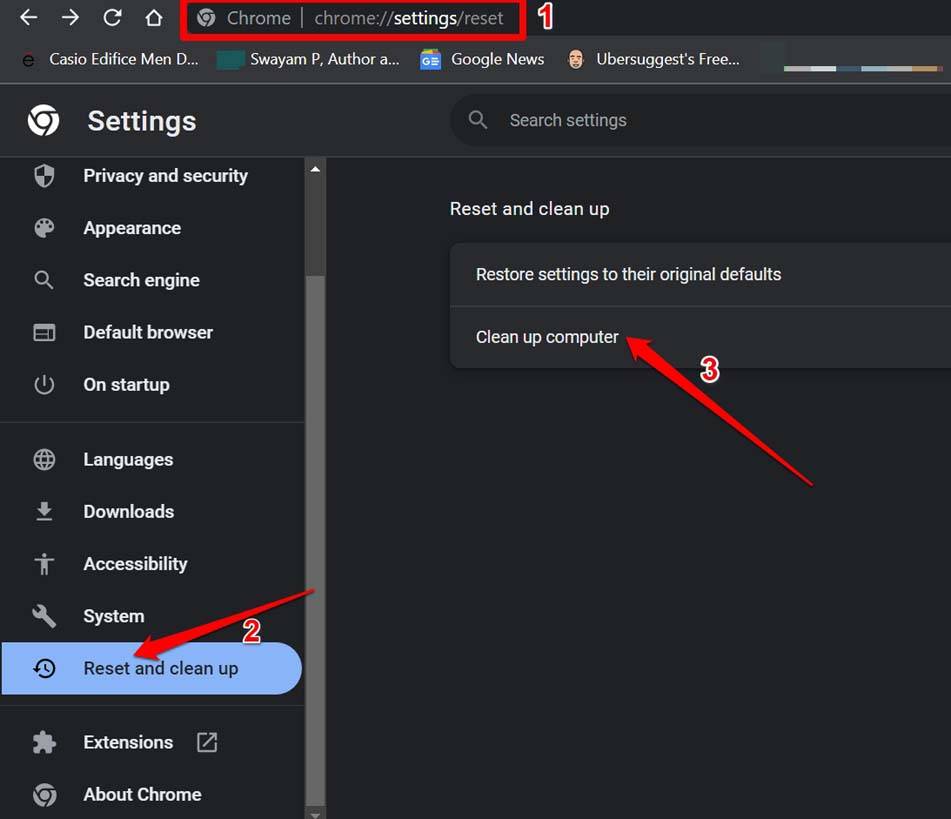Open About Chrome page
The height and width of the screenshot is (819, 951).
[x=142, y=794]
